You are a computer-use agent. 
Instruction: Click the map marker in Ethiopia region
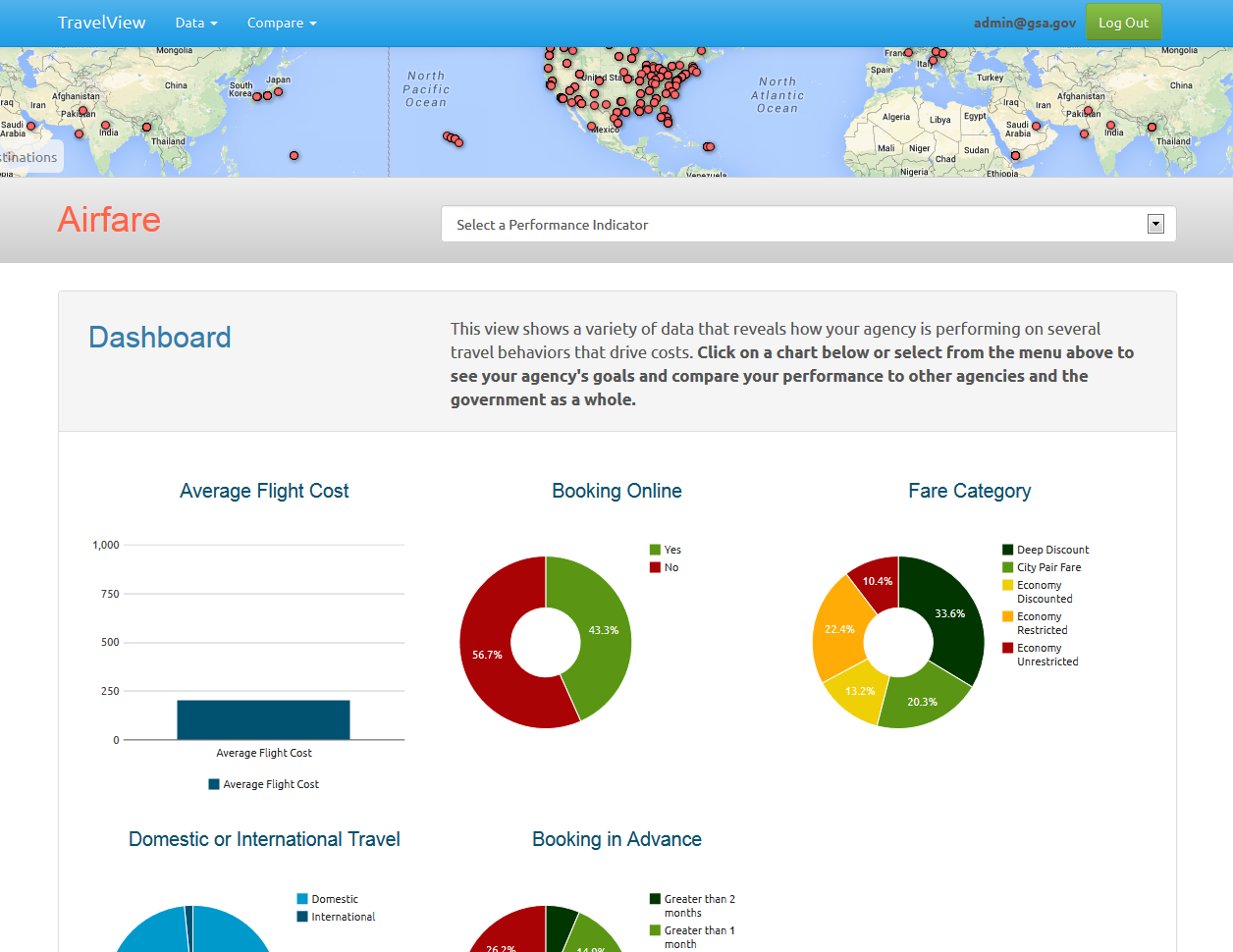pyautogui.click(x=1016, y=155)
